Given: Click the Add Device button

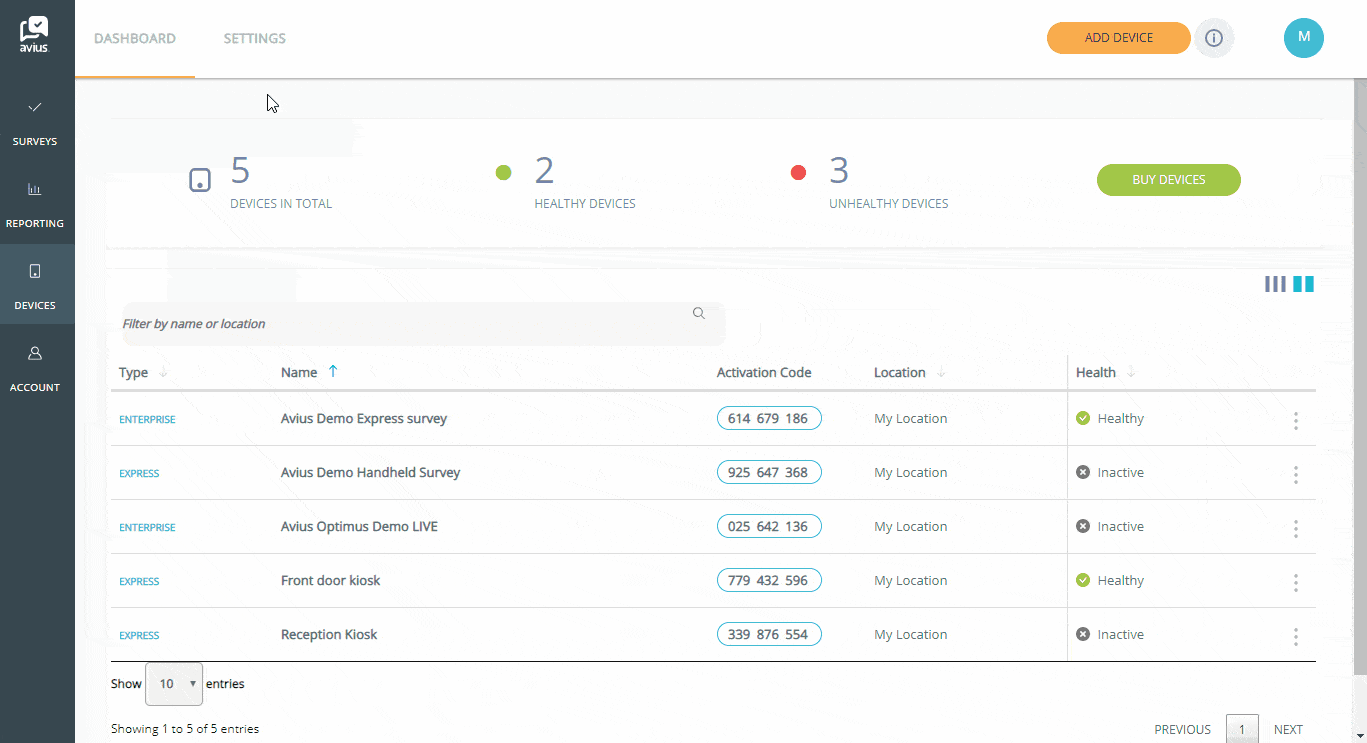Looking at the screenshot, I should tap(1118, 38).
